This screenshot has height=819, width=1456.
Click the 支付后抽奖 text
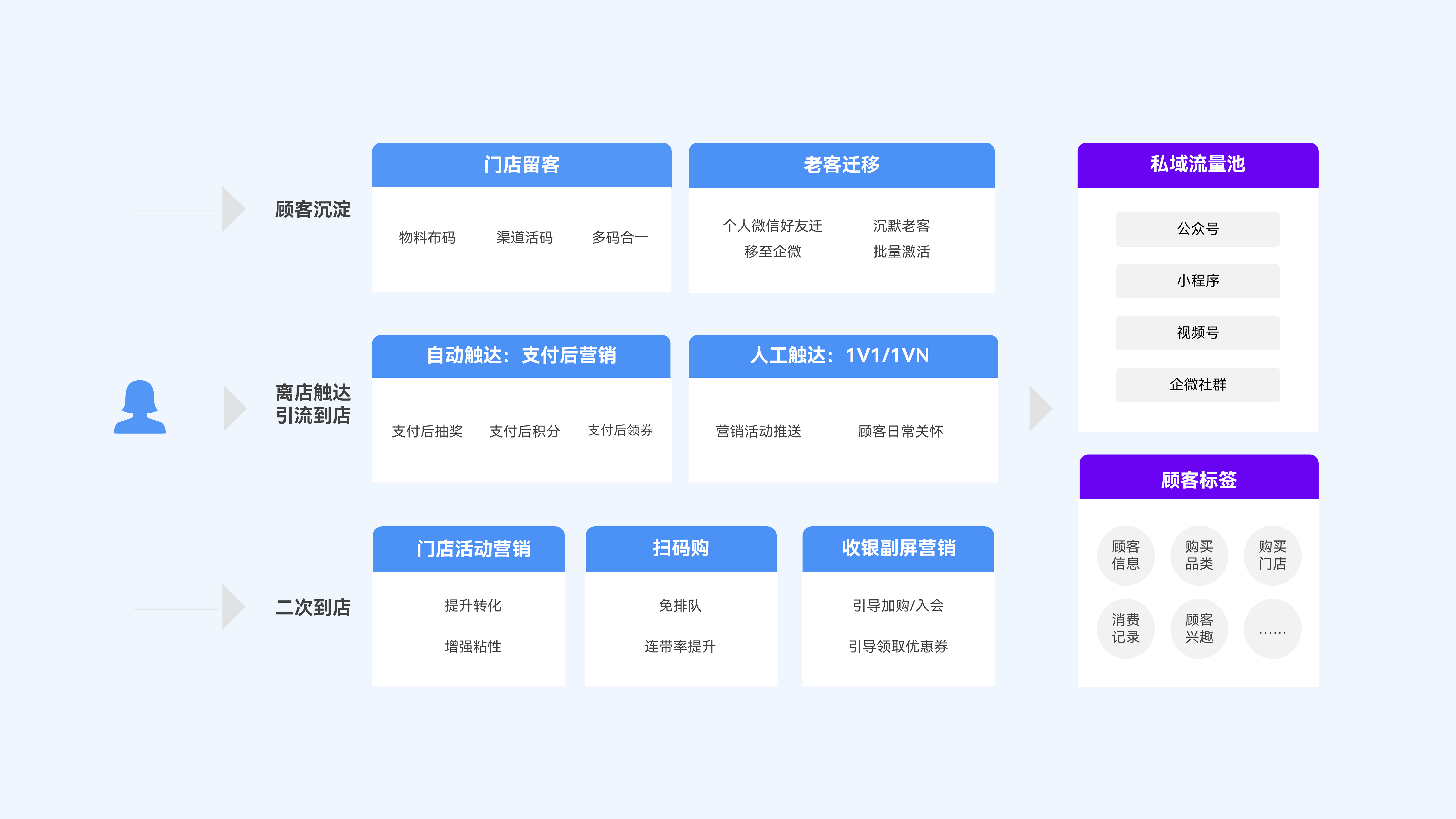427,432
